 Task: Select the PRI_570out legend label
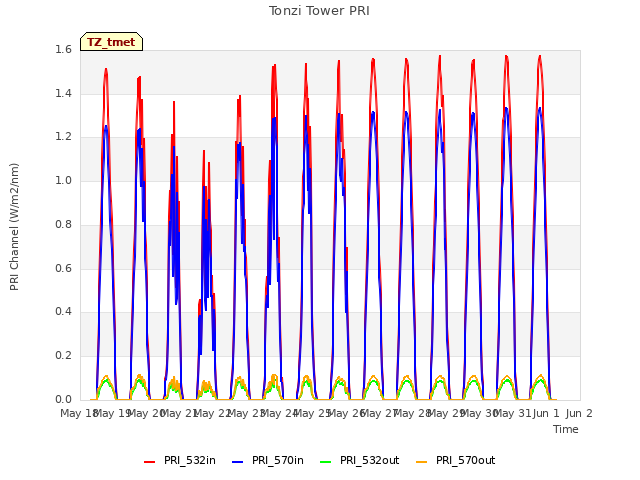466,460
